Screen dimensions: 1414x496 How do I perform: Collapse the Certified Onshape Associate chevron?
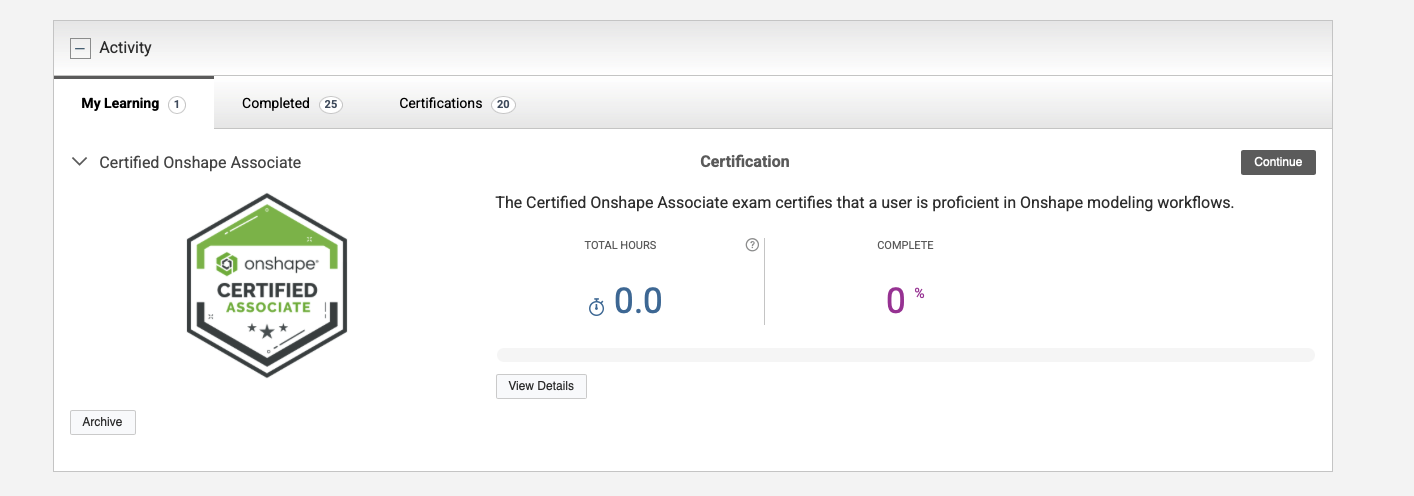coord(80,161)
